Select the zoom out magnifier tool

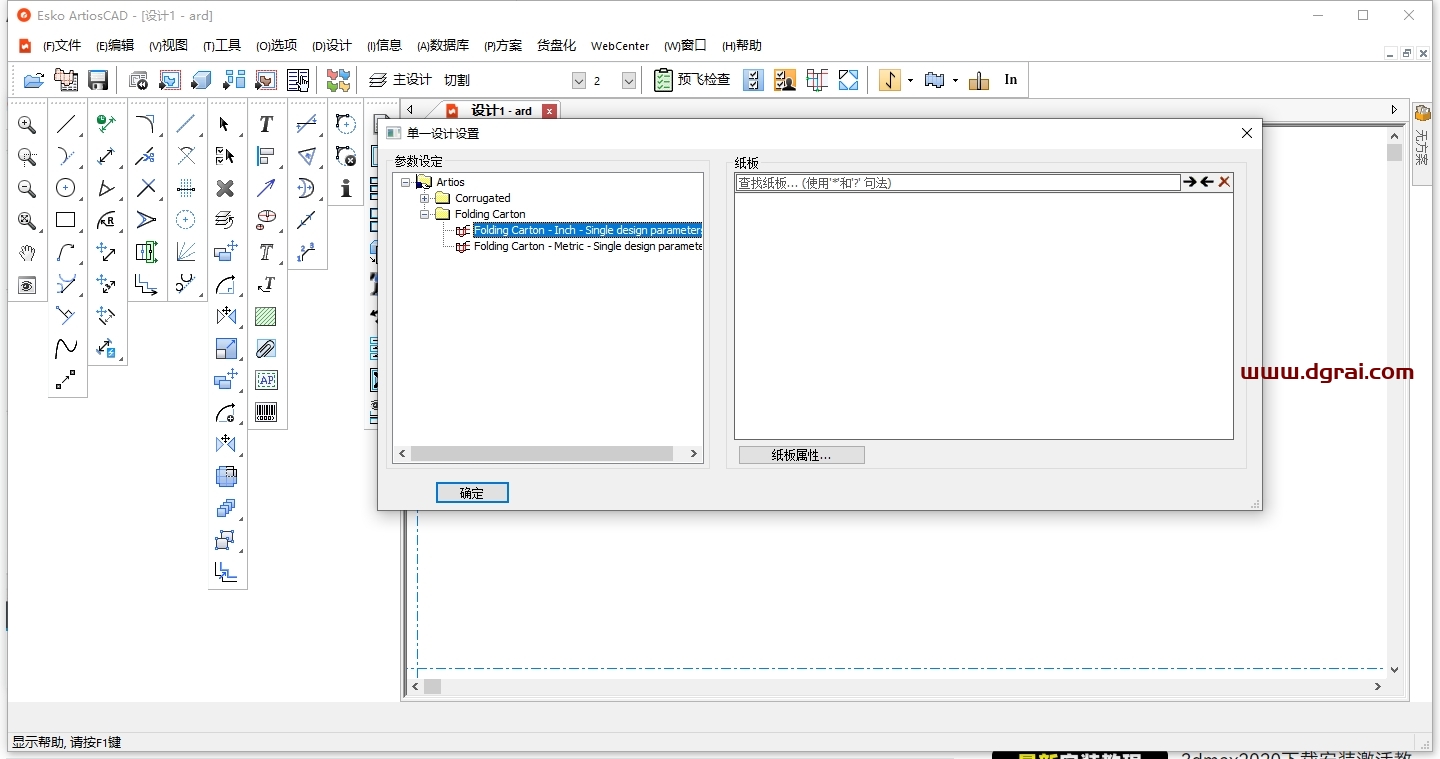[x=27, y=189]
